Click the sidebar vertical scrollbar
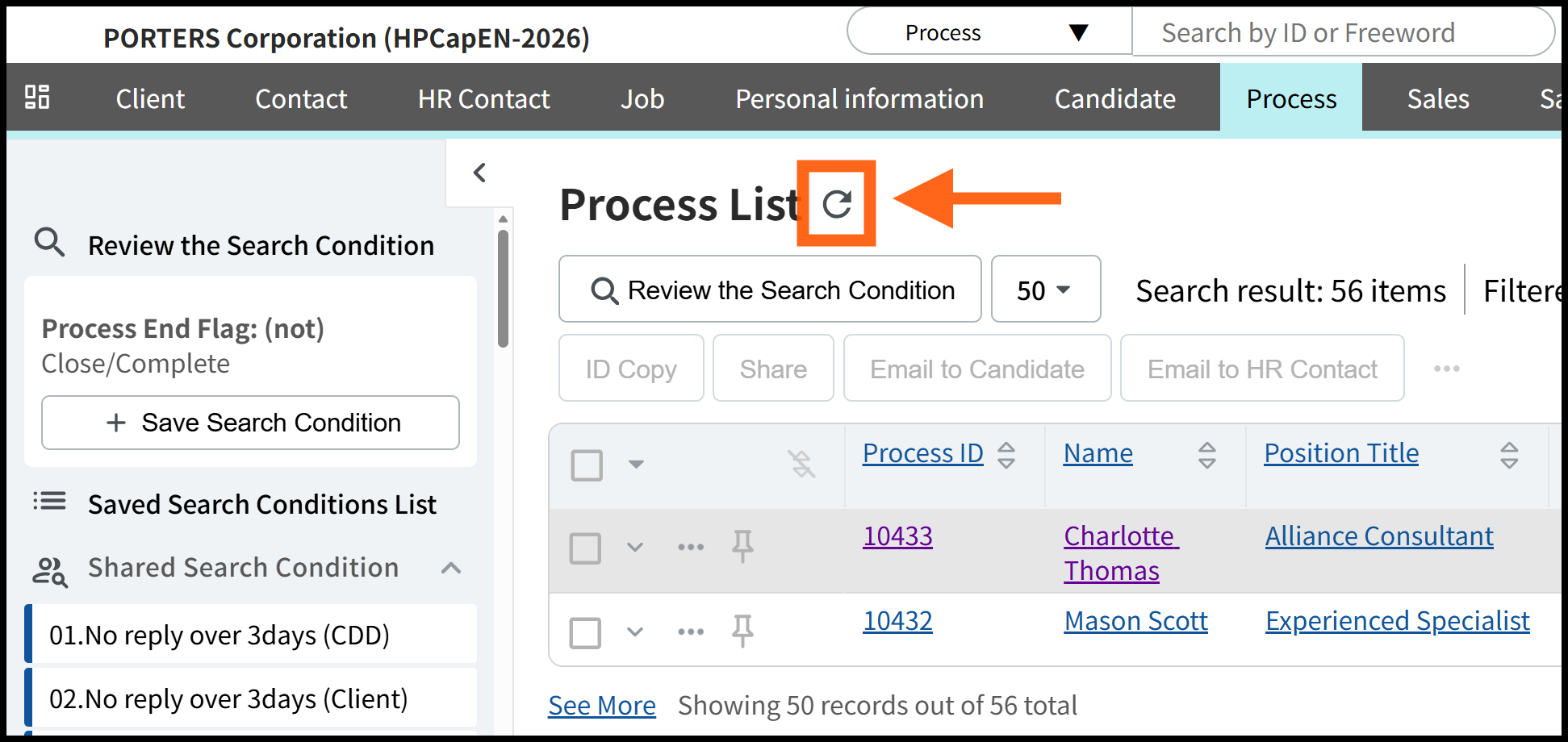 503,289
